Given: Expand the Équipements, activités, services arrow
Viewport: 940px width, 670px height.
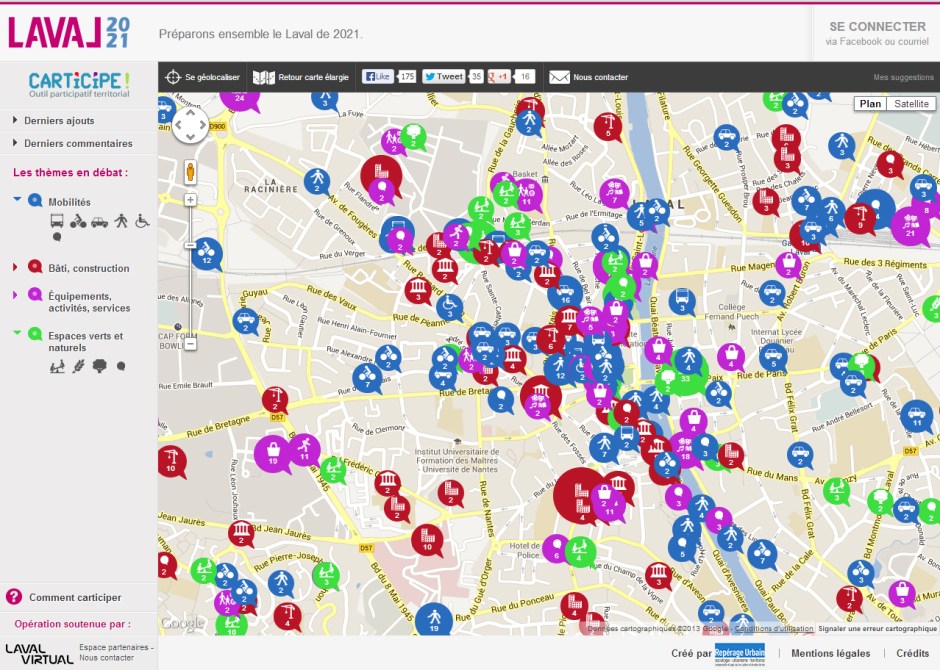Looking at the screenshot, I should coord(15,295).
